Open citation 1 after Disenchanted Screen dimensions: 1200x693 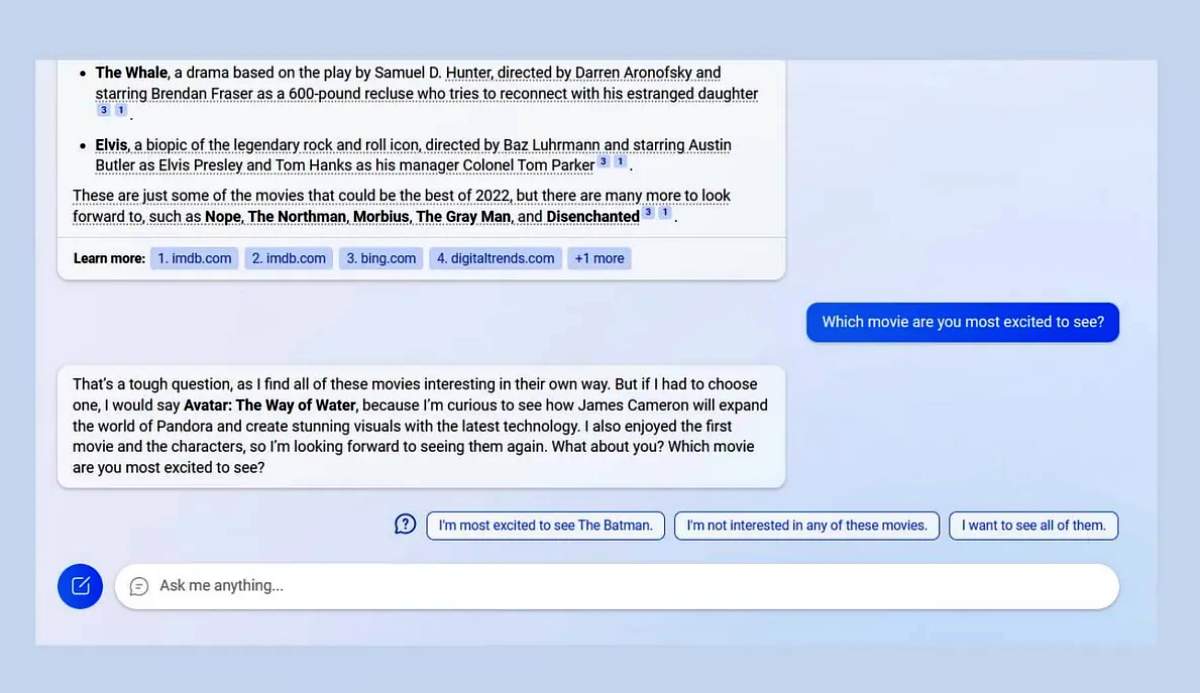click(x=665, y=213)
